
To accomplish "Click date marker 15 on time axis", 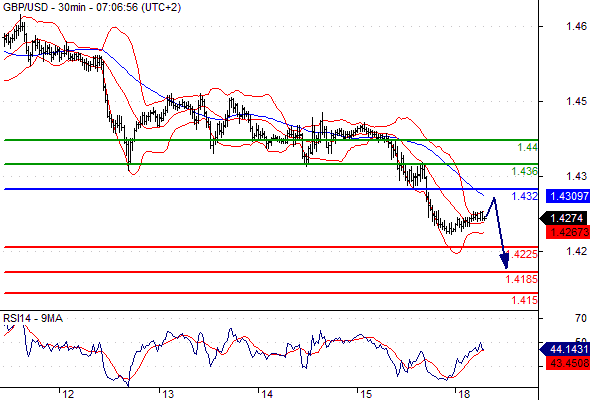I will [x=366, y=394].
